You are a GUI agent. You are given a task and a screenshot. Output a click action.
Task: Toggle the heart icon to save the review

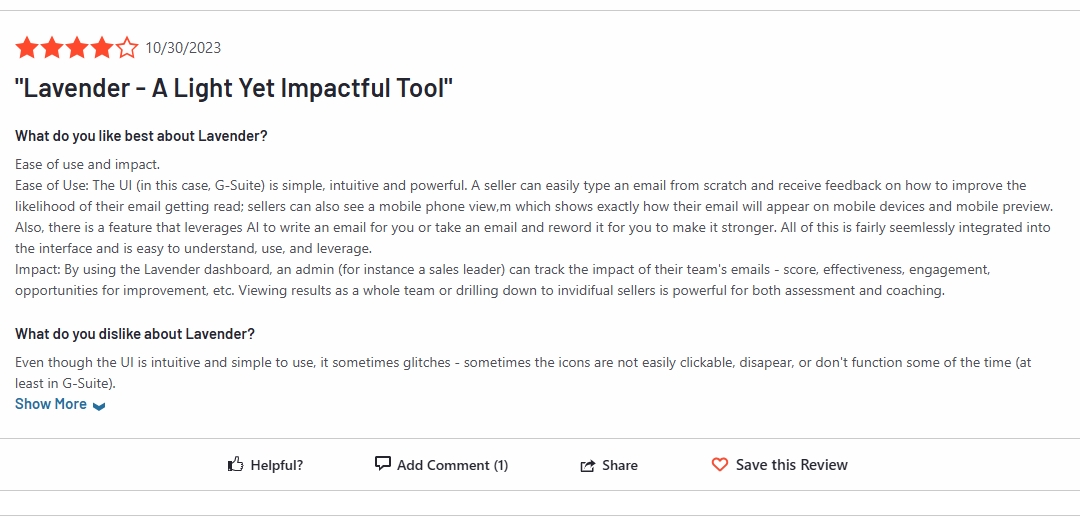click(x=720, y=465)
